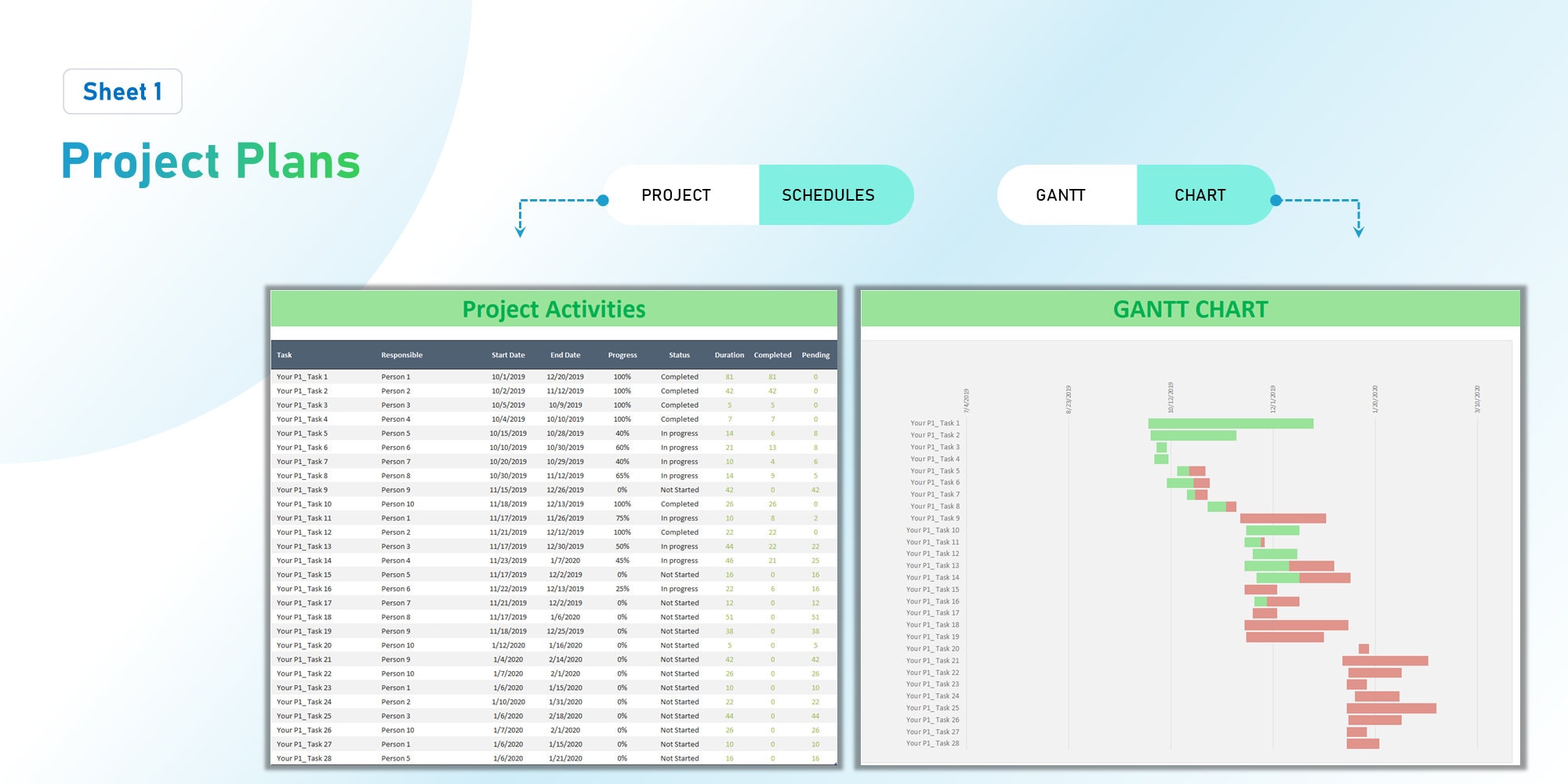Click the small red Task 20 Gantt bar
Screen dimensions: 1568x784
1363,649
